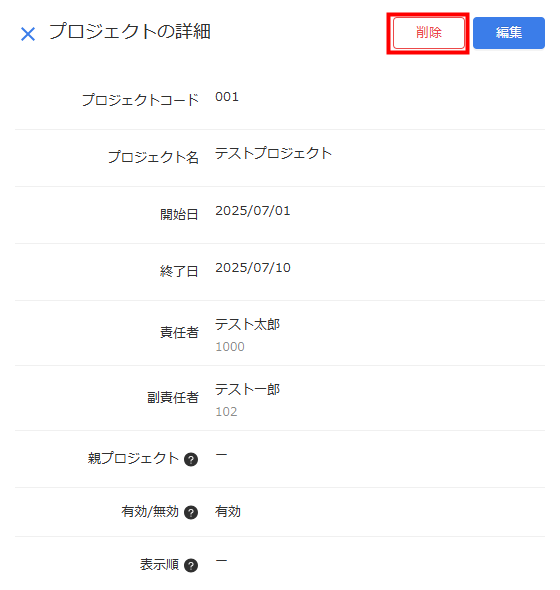This screenshot has width=560, height=590.
Task: Show help icon beside 親プロジェクト
Action: point(191,459)
